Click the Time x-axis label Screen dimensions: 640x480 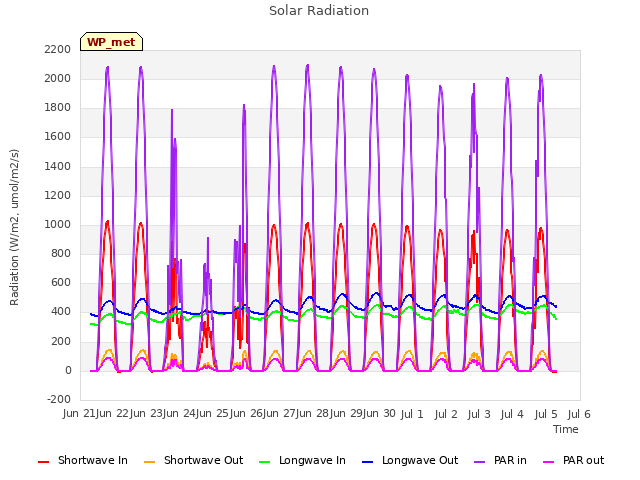coord(566,429)
